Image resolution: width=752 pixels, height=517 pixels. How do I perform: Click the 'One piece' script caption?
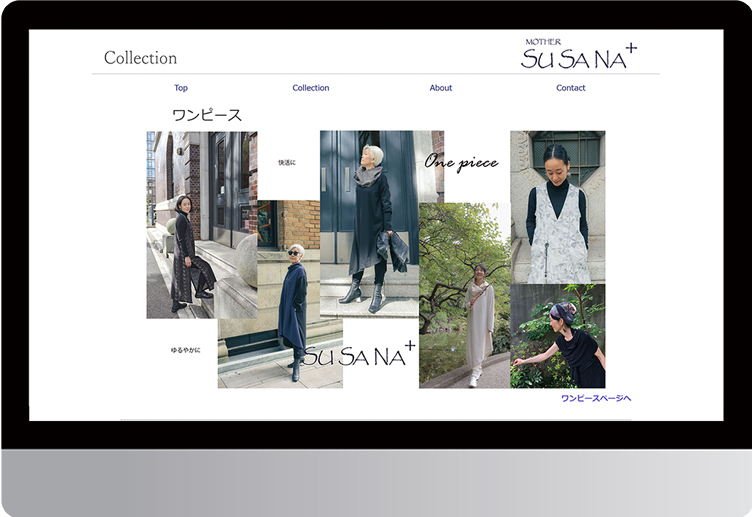[x=461, y=162]
